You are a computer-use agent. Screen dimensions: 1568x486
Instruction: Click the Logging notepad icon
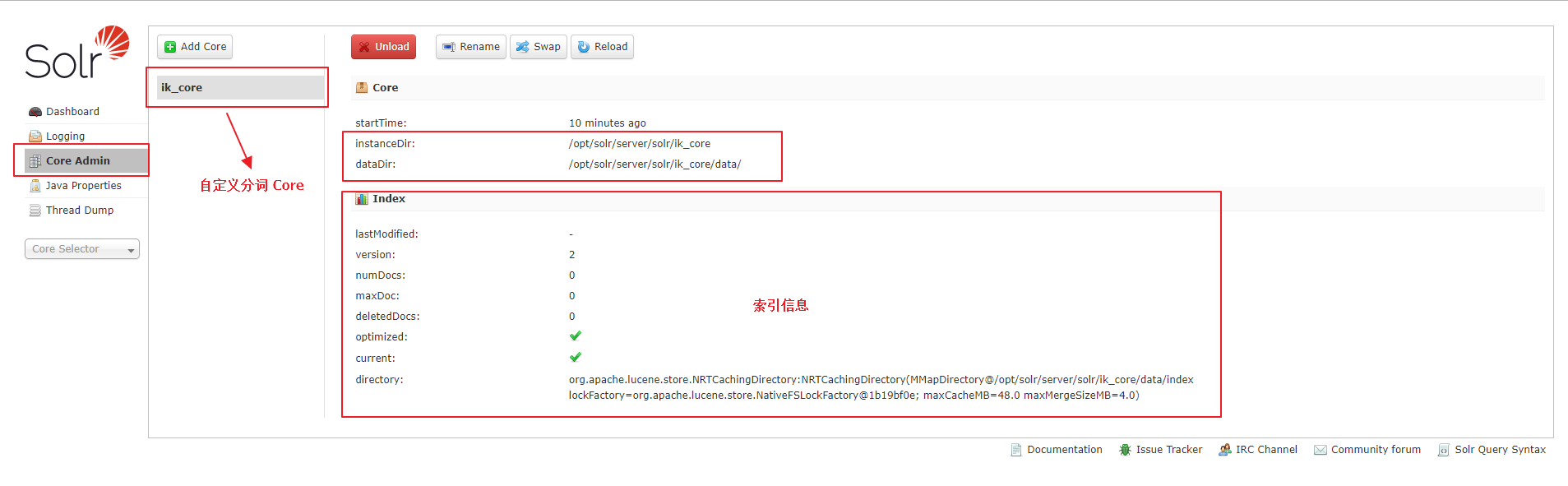click(35, 137)
